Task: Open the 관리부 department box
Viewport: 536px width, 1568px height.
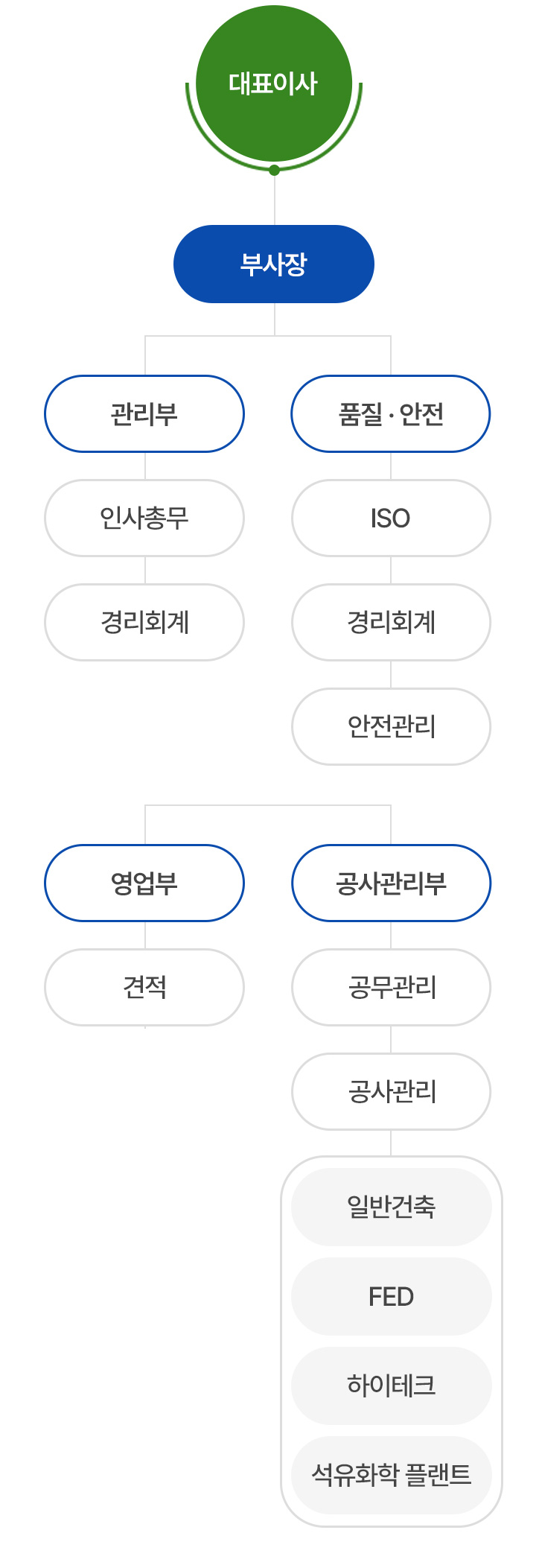Action: (144, 414)
